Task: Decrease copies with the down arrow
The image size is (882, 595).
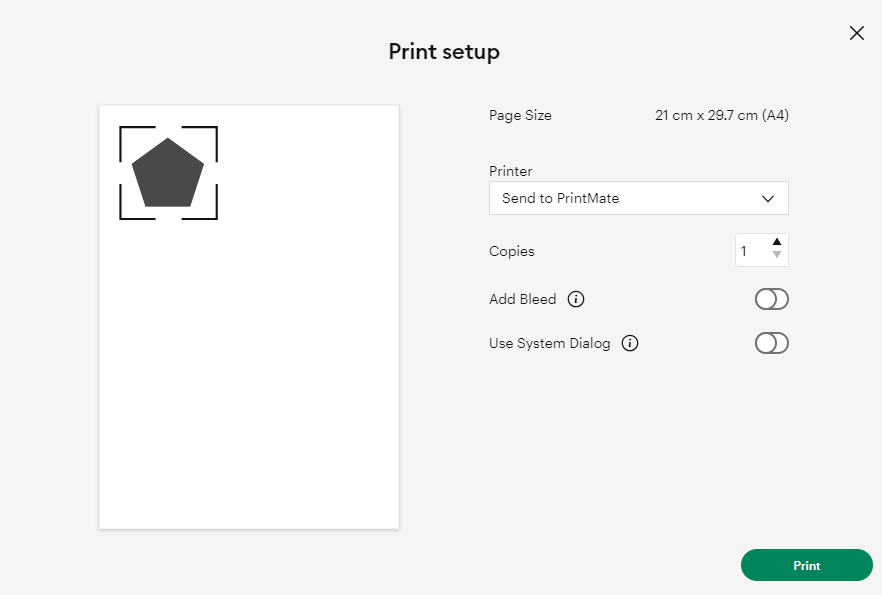Action: (x=777, y=255)
